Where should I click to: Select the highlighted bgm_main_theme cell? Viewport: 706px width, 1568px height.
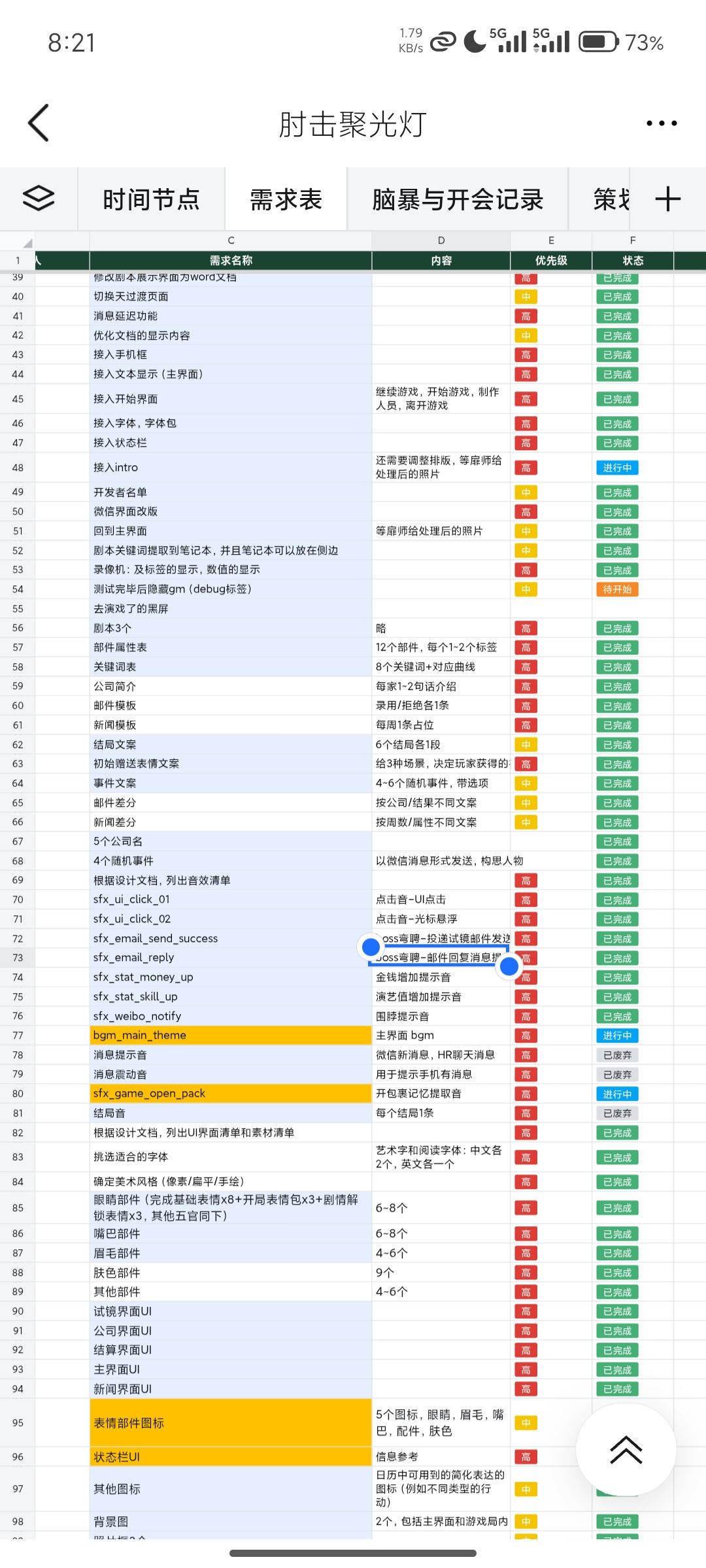click(x=231, y=1036)
